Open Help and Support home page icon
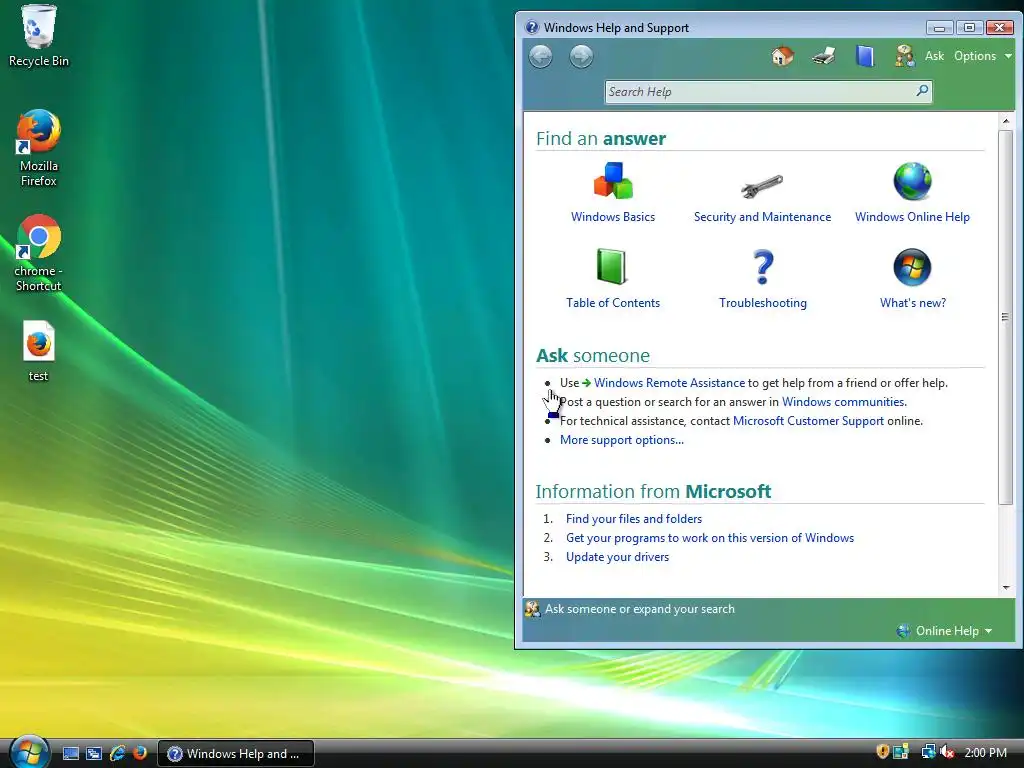 click(x=782, y=56)
